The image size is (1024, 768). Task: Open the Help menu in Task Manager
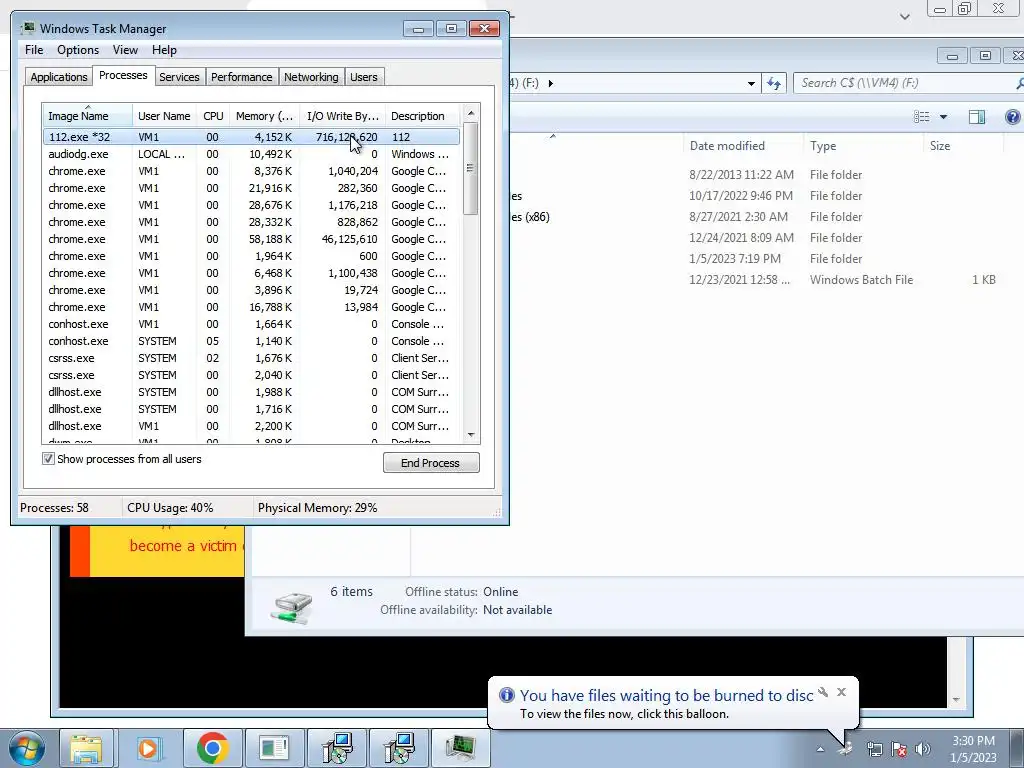click(164, 50)
